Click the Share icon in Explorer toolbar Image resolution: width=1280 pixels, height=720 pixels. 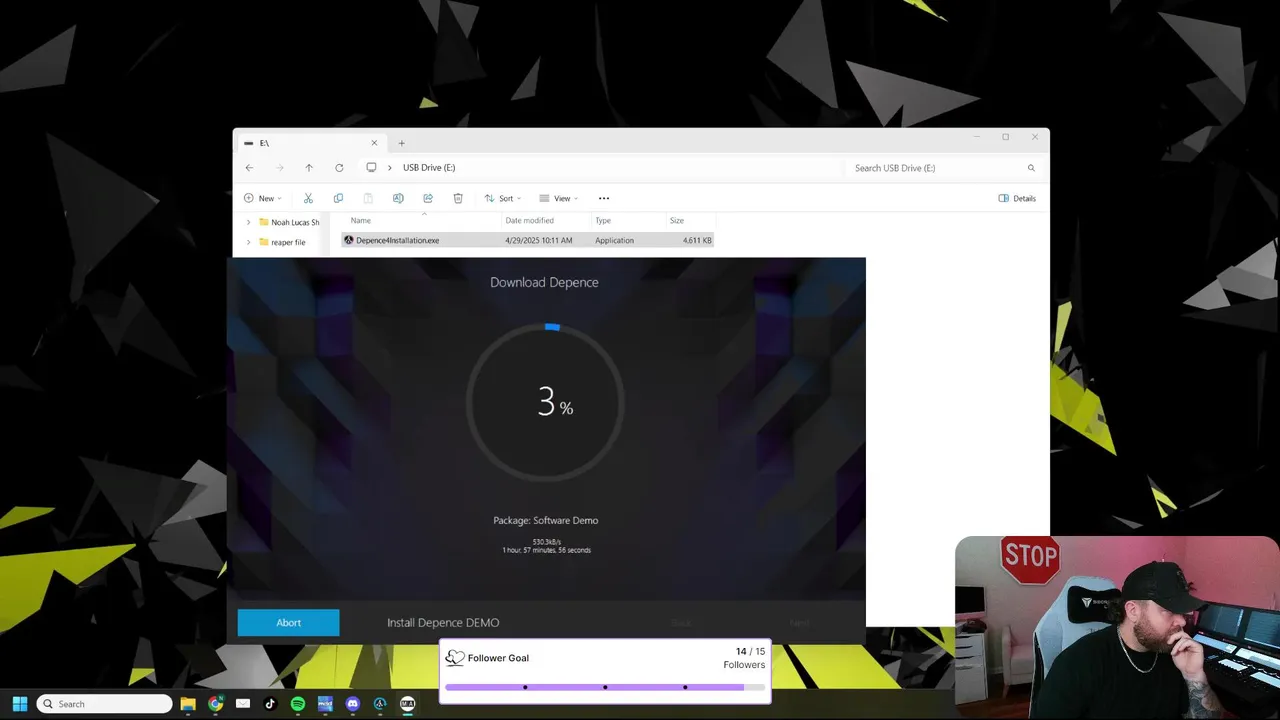428,198
